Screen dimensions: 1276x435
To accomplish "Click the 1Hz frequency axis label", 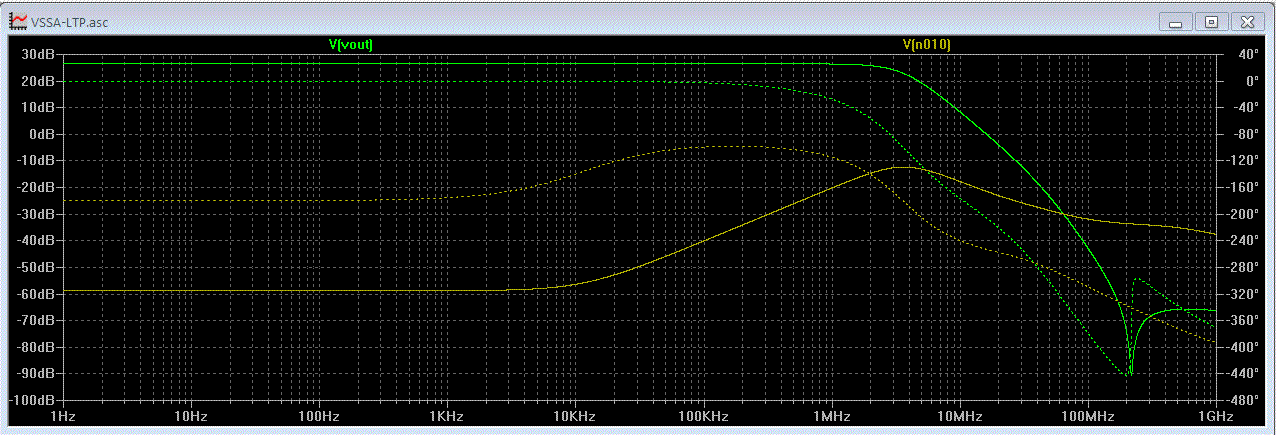I will [62, 415].
